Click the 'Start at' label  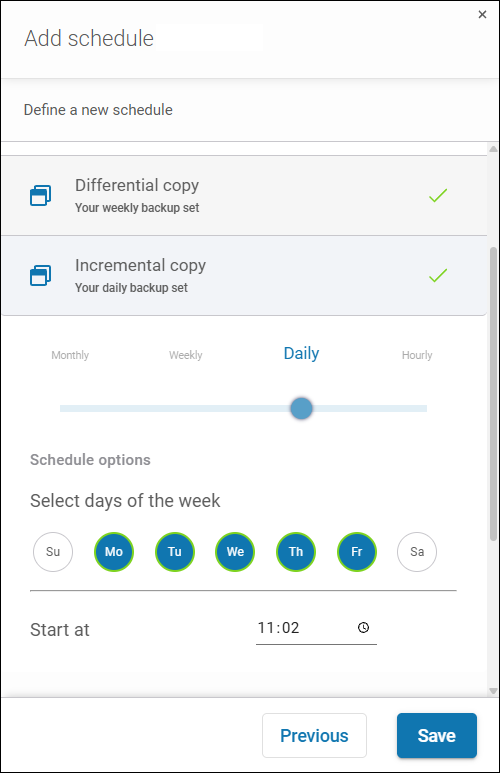pos(60,630)
